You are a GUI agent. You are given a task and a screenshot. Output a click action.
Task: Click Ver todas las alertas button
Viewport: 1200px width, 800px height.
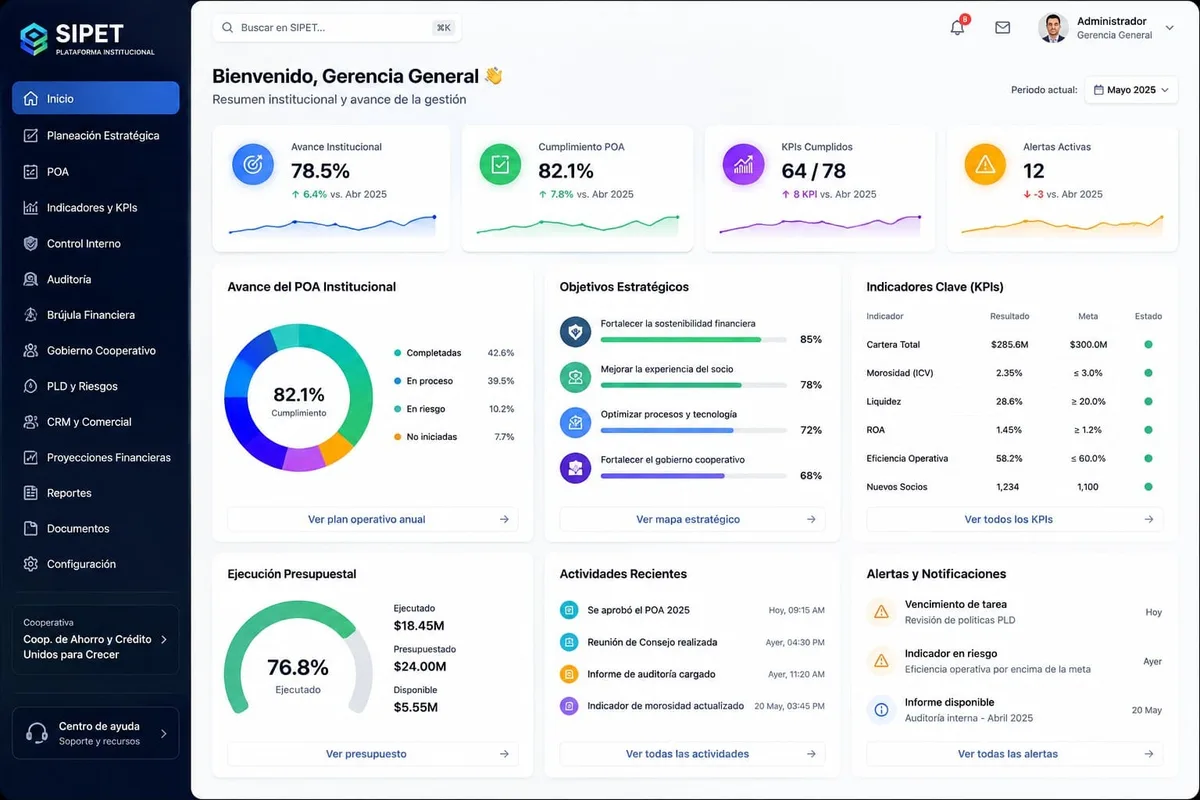tap(1014, 754)
